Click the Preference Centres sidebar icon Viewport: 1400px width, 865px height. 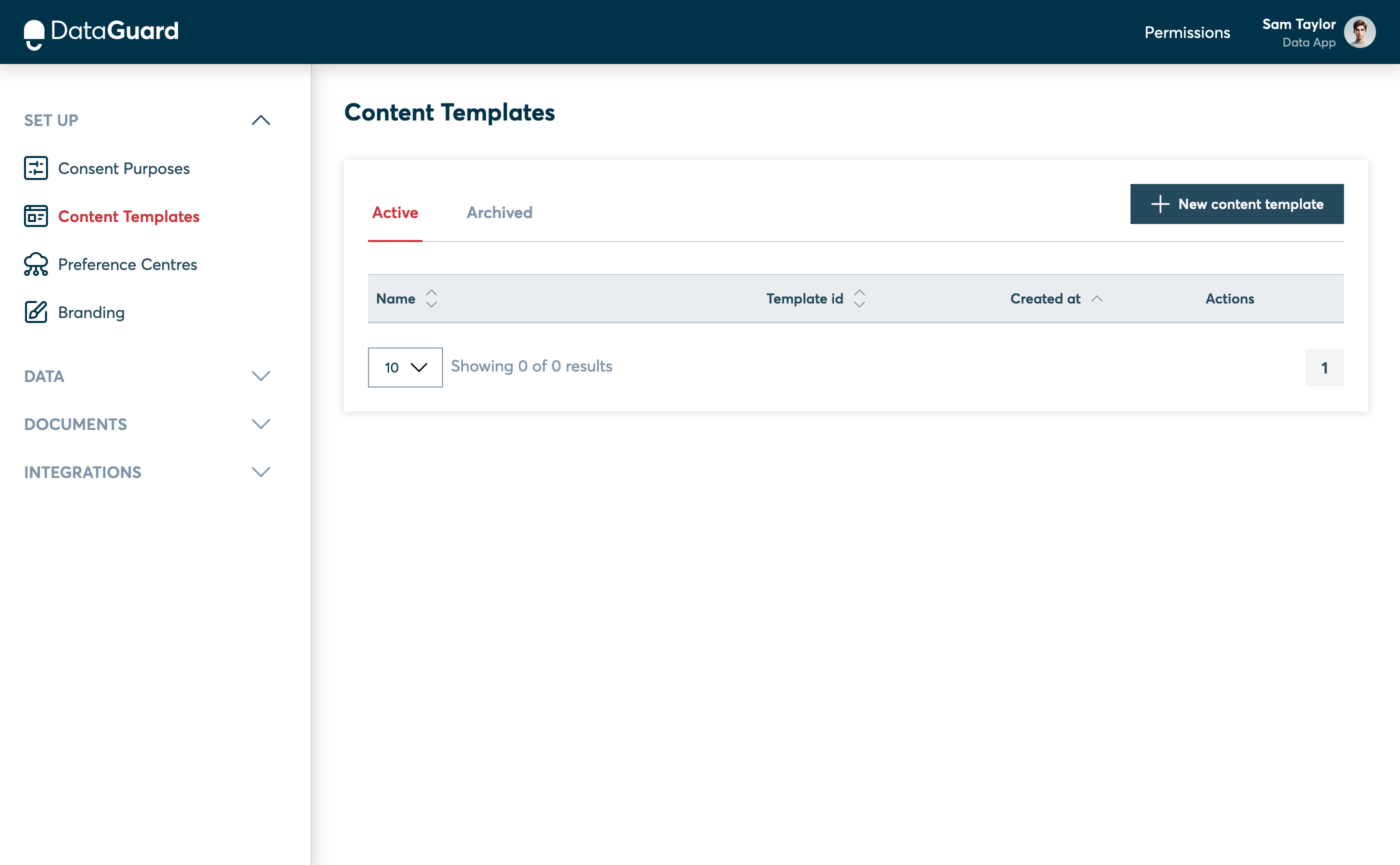coord(36,264)
